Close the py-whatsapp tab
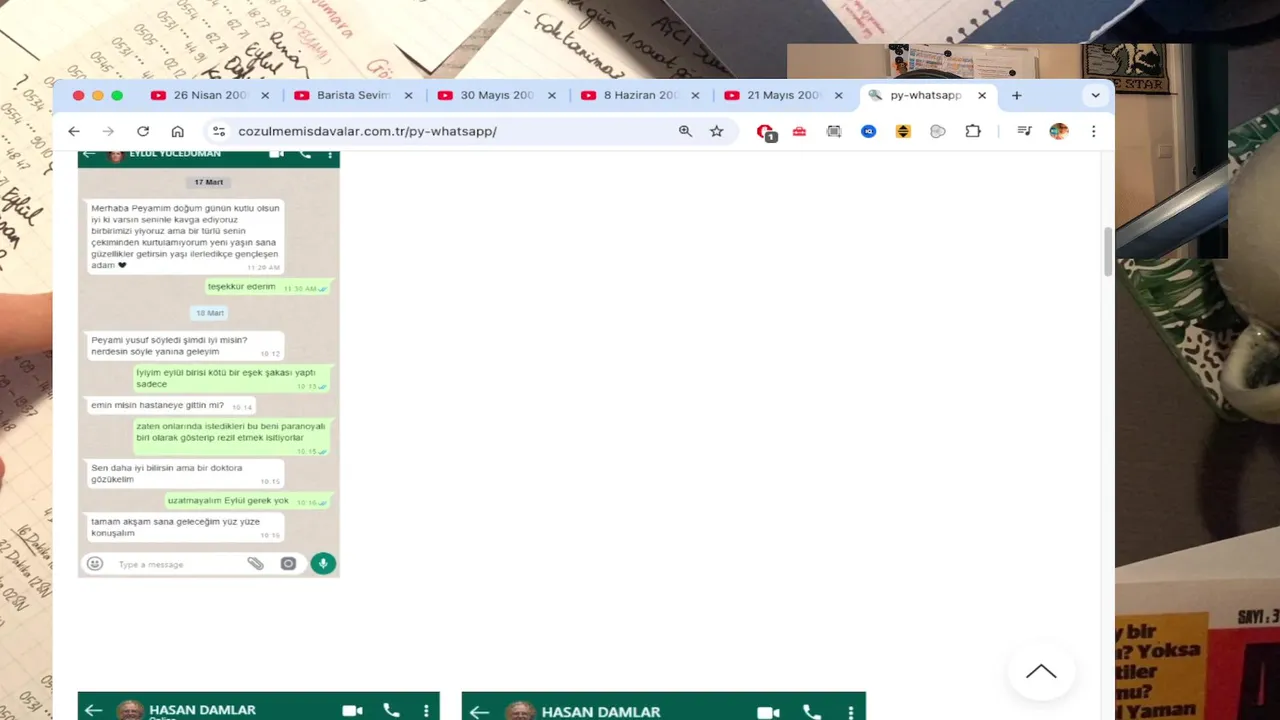Screen dimensions: 1280x720 pos(982,95)
